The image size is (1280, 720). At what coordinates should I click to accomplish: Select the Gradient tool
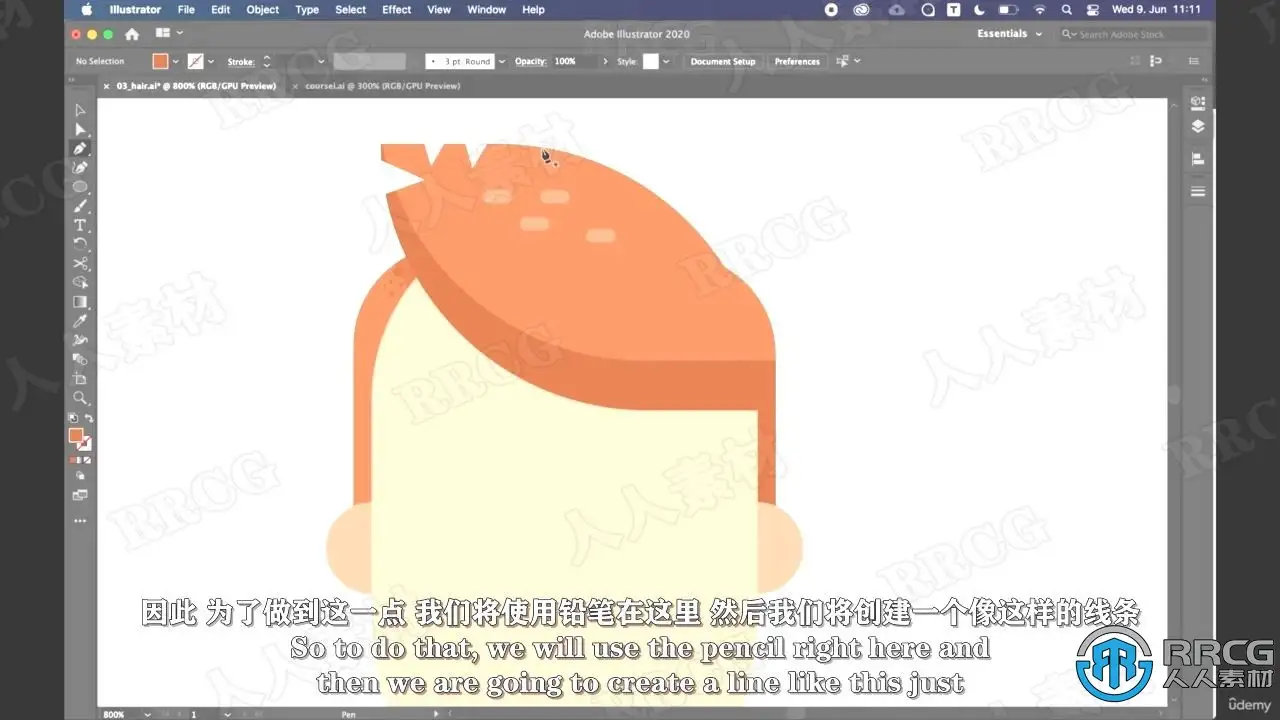pos(80,302)
